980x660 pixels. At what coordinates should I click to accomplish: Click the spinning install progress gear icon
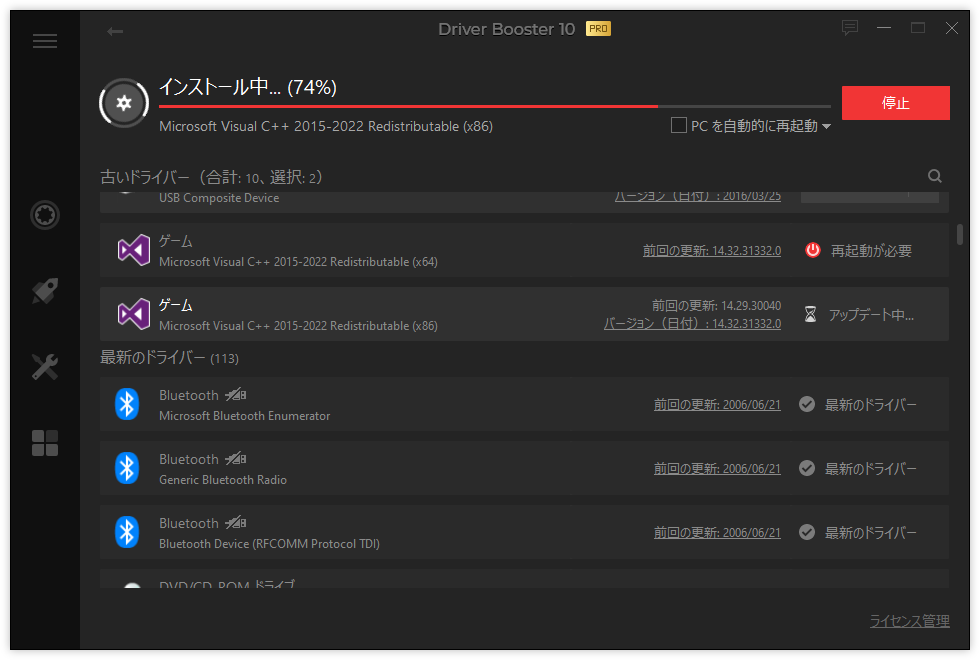[124, 103]
